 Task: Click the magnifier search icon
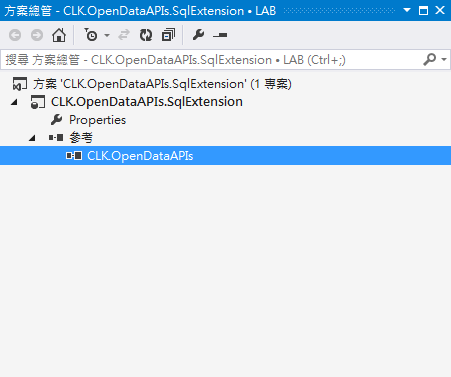point(430,60)
